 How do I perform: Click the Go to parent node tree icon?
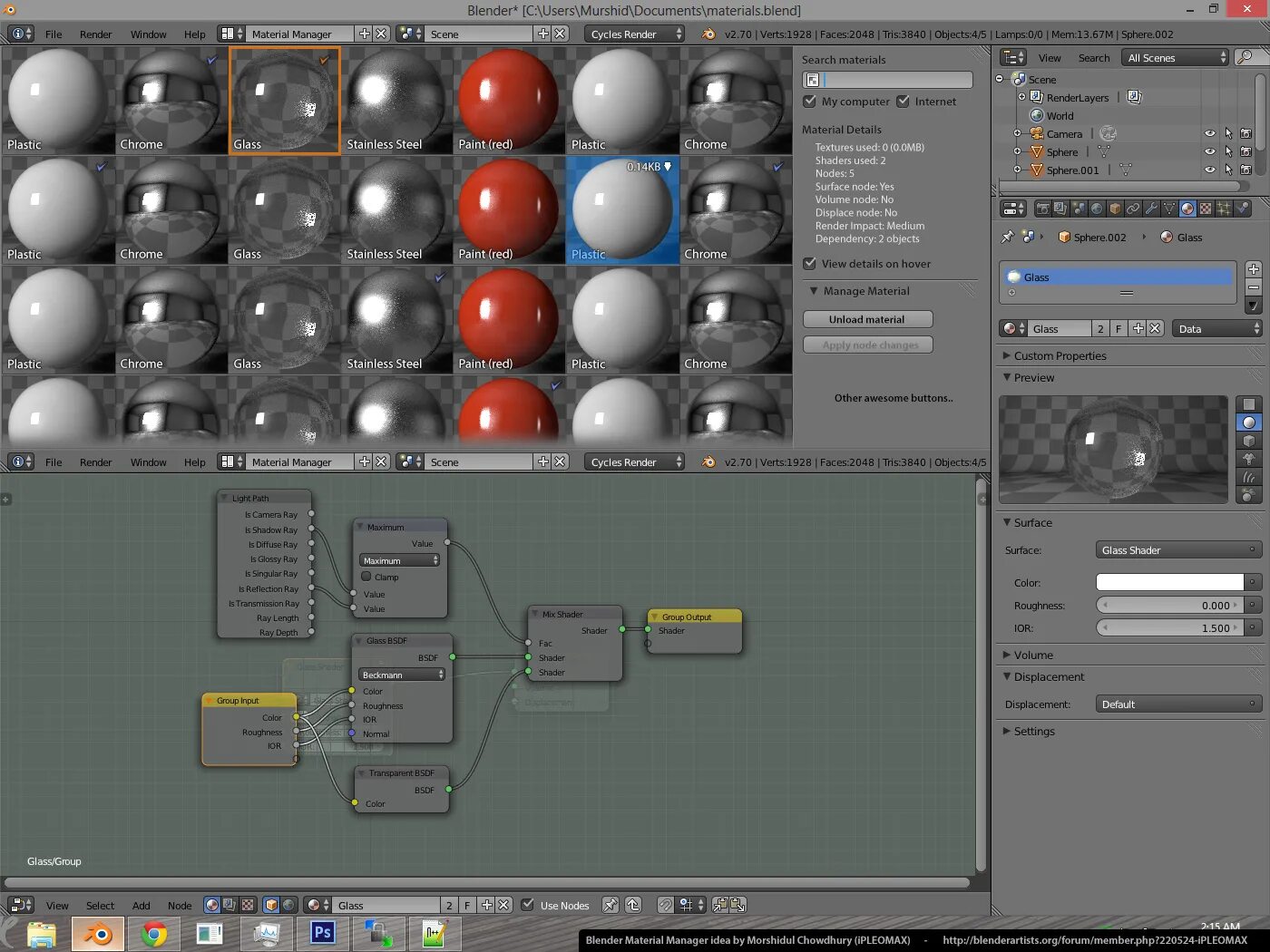coord(633,905)
